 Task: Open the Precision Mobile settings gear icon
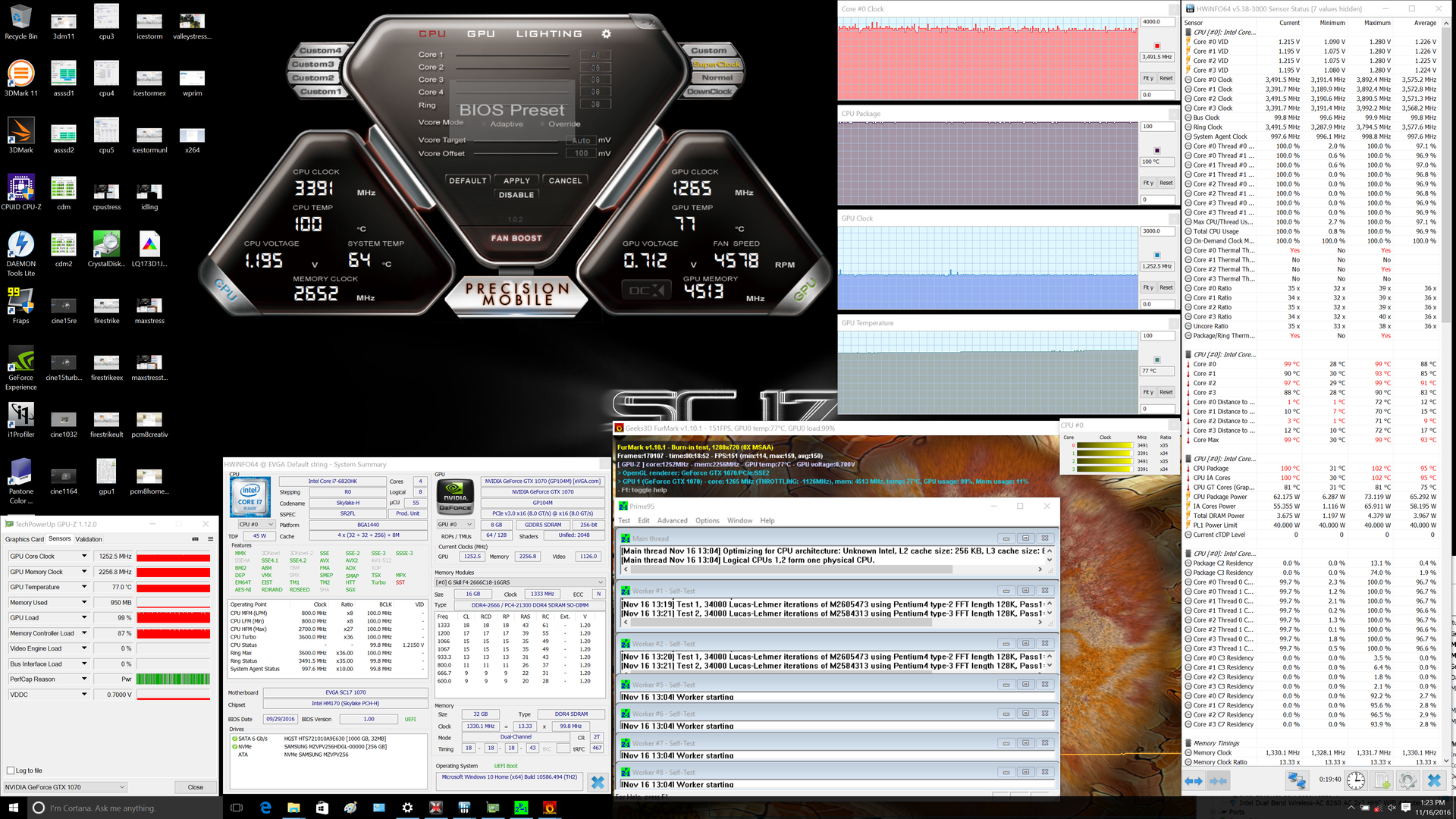[x=606, y=34]
